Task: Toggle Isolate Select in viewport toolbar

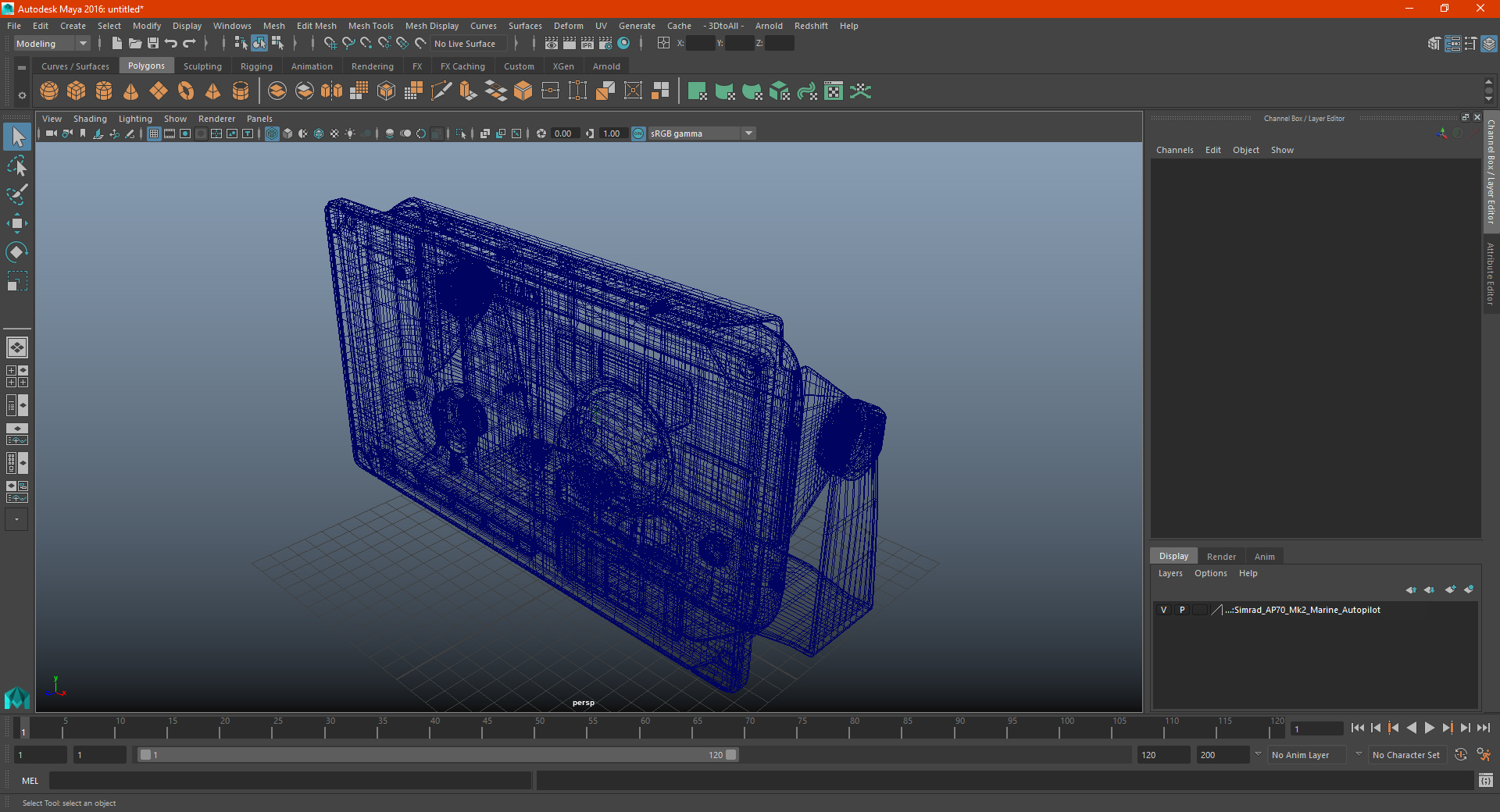Action: 461,134
